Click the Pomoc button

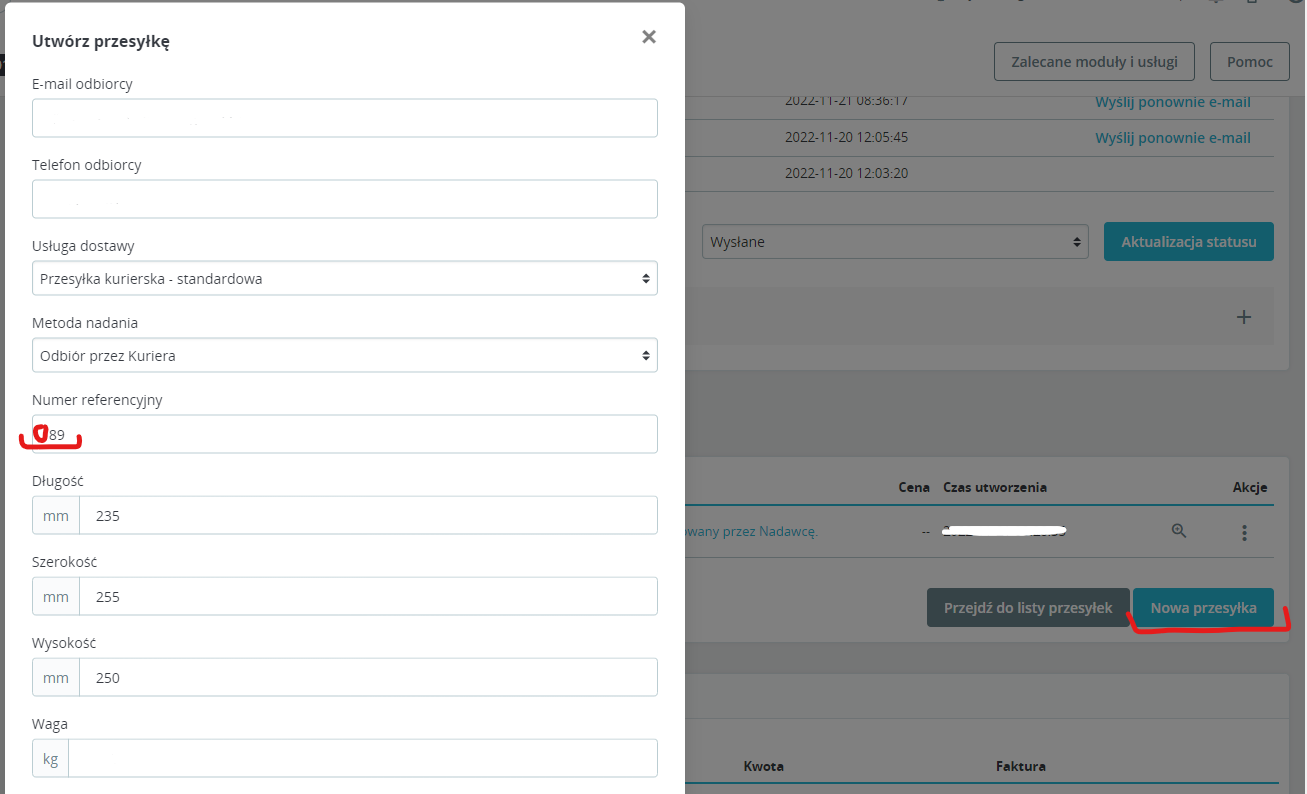tap(1250, 61)
